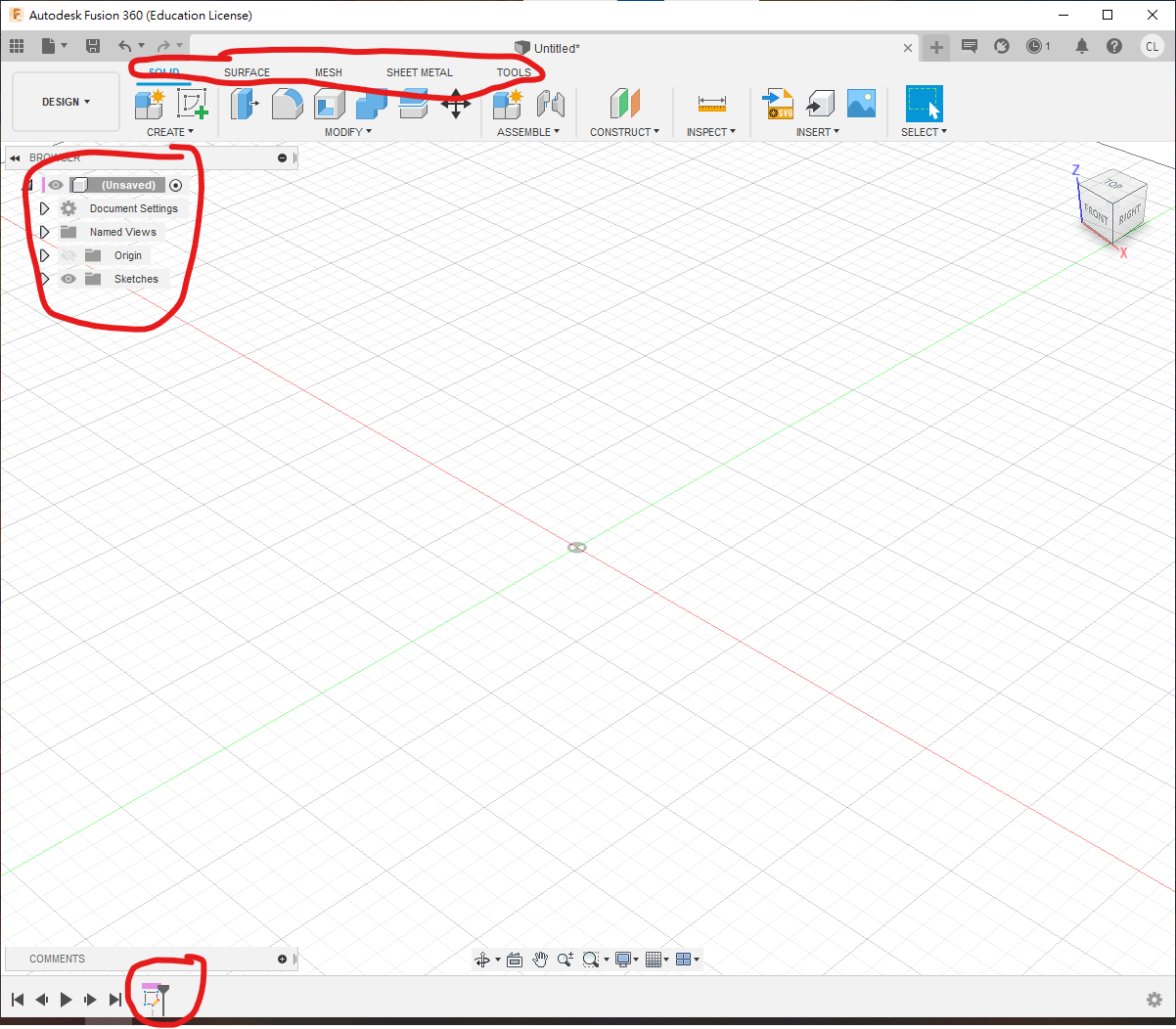Click the Insert SVG icon

pos(778,104)
